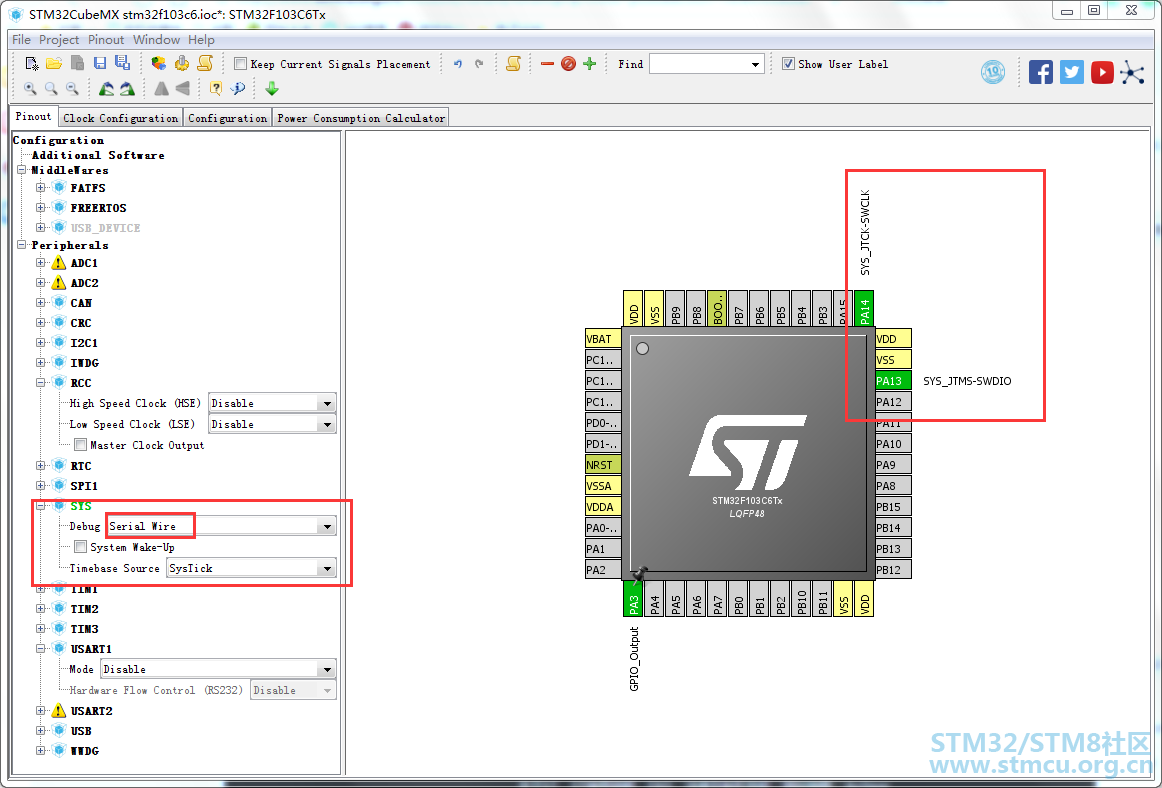Click the yellow question mark help icon
Viewport: 1162px width, 788px height.
pyautogui.click(x=216, y=89)
